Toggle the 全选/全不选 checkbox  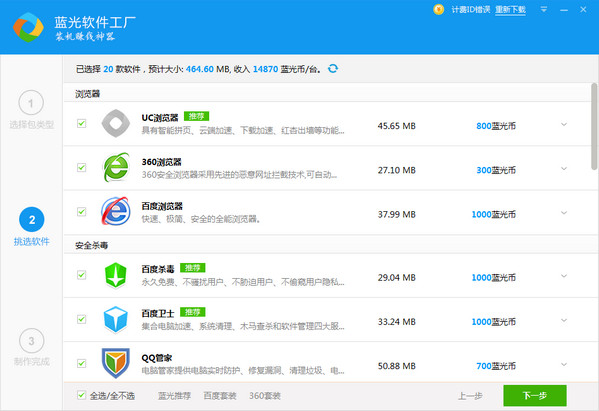click(x=81, y=395)
